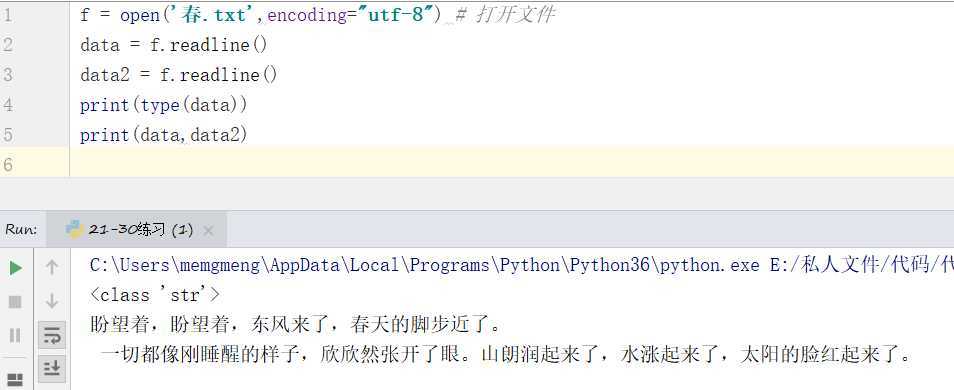Image resolution: width=954 pixels, height=390 pixels.
Task: Click the <class 'str'> output line
Action: pos(155,296)
